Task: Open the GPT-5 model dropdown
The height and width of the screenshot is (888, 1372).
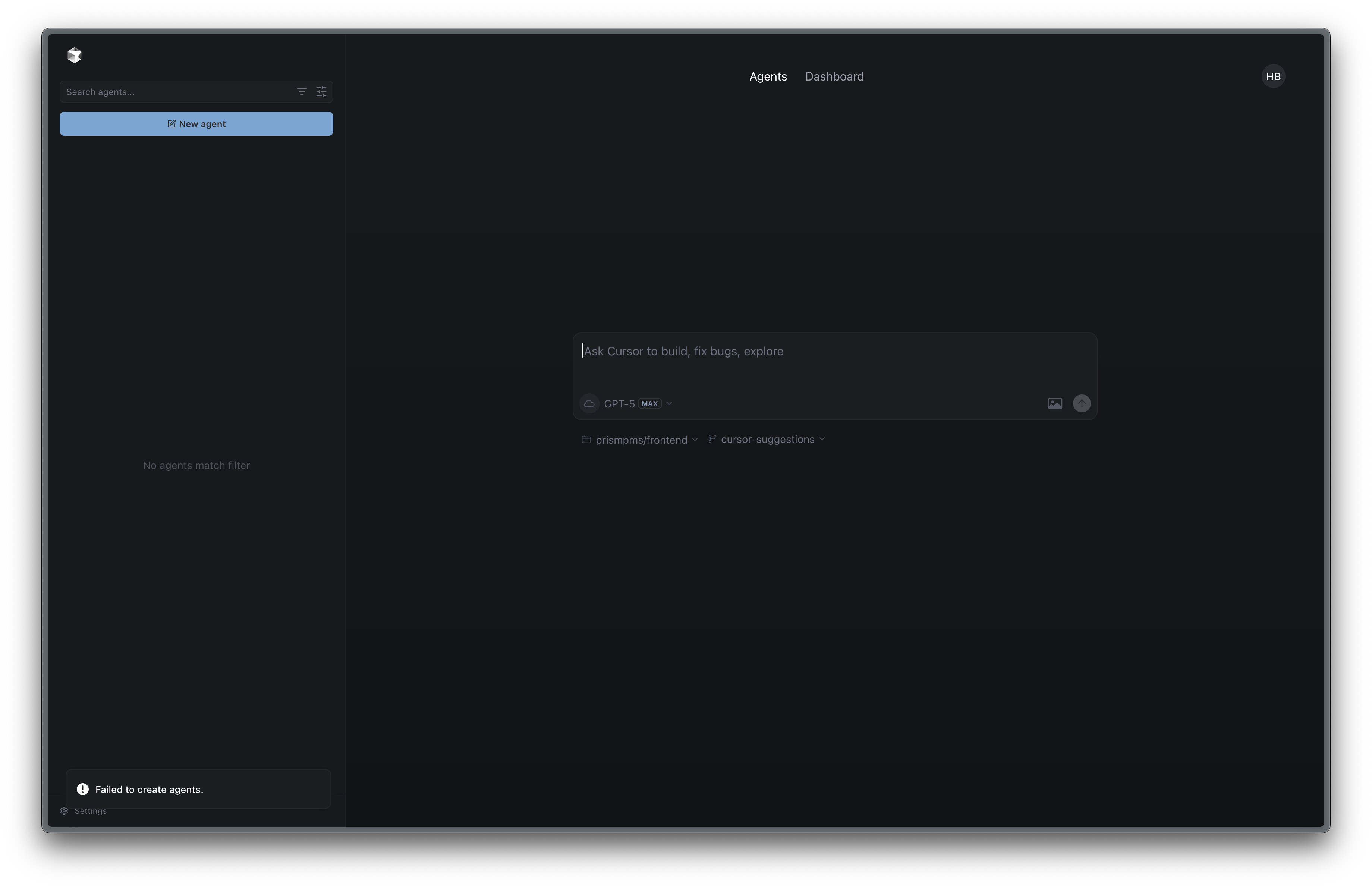Action: pyautogui.click(x=619, y=404)
